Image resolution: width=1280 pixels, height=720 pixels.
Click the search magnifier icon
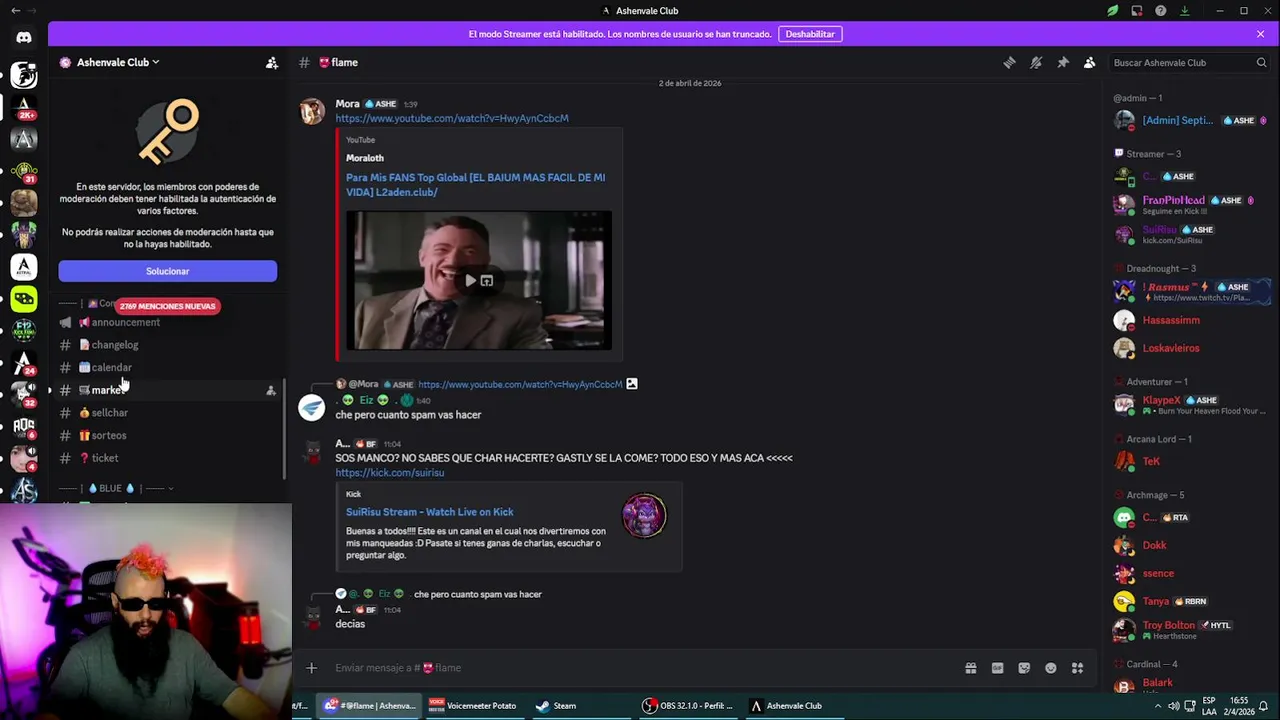point(1261,62)
